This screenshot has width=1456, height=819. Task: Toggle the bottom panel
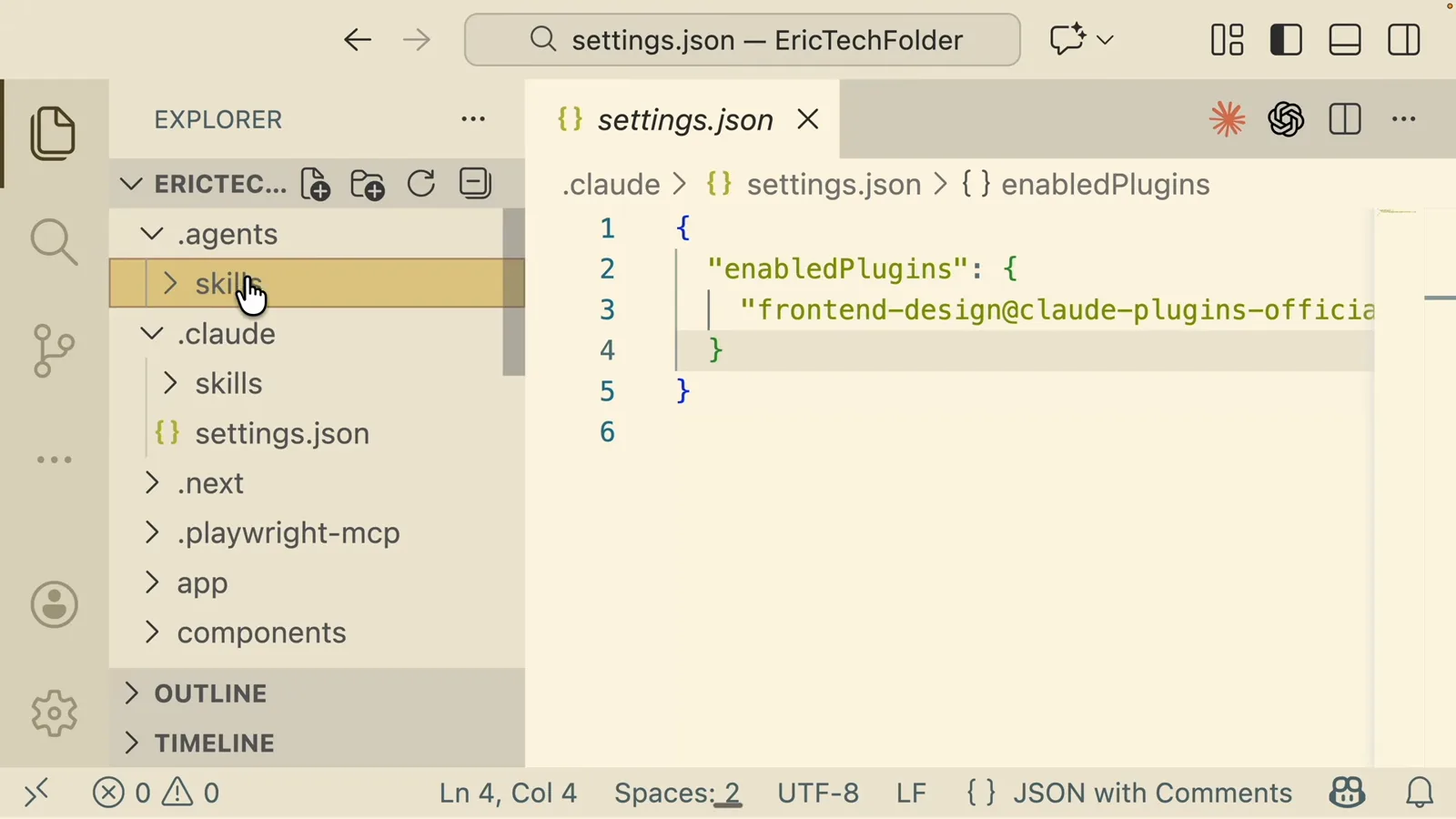coord(1345,40)
